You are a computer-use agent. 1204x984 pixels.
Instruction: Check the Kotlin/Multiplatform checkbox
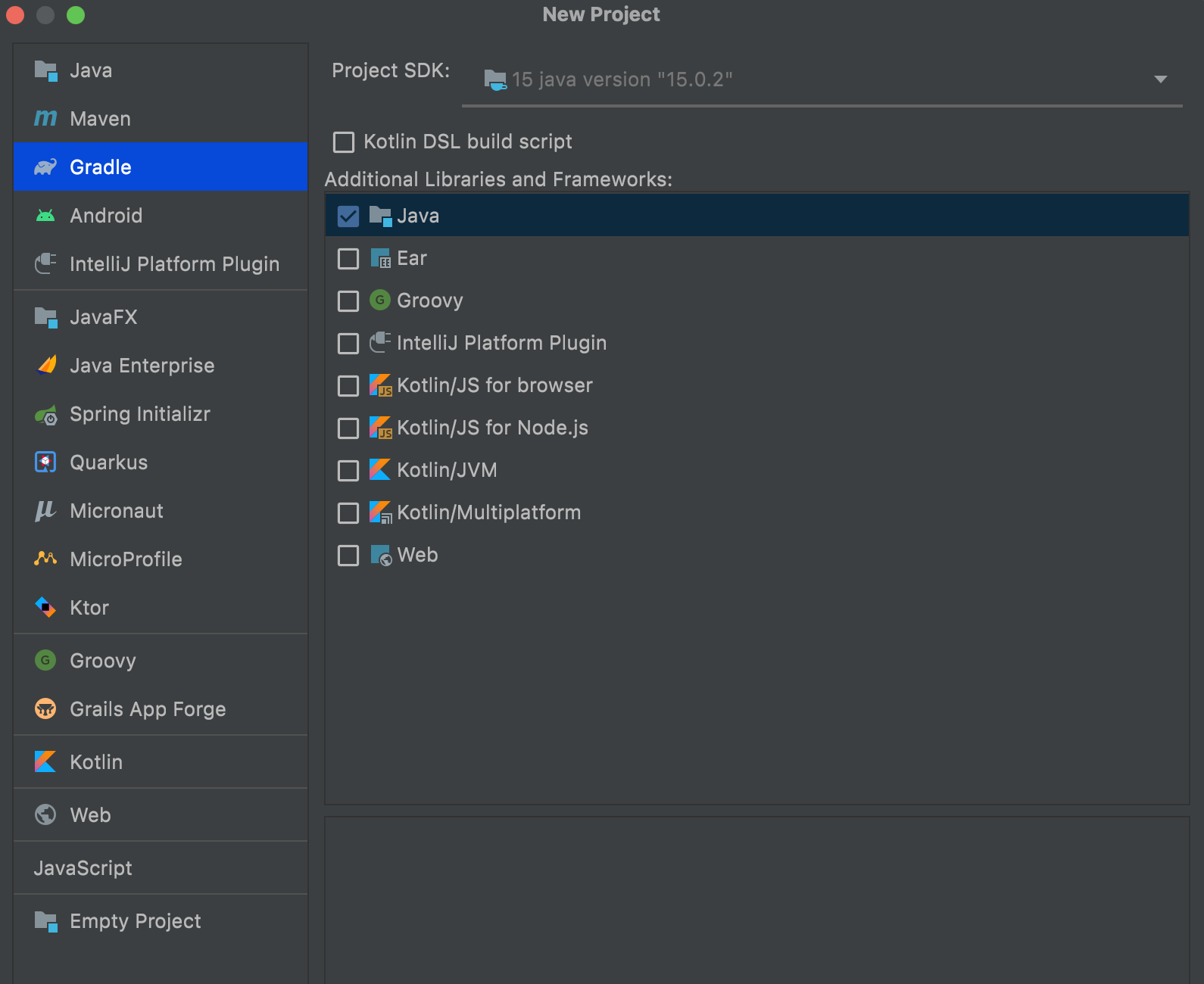point(348,513)
